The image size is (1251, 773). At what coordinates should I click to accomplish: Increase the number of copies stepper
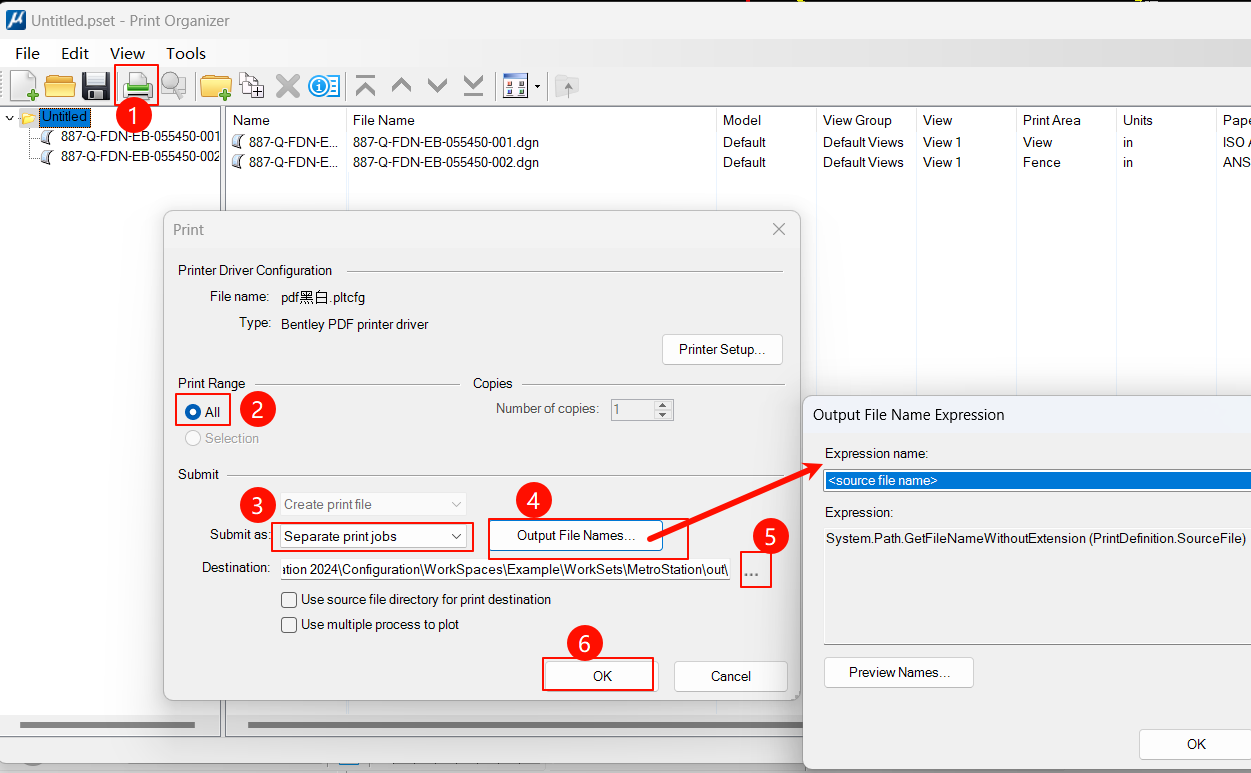[x=663, y=404]
